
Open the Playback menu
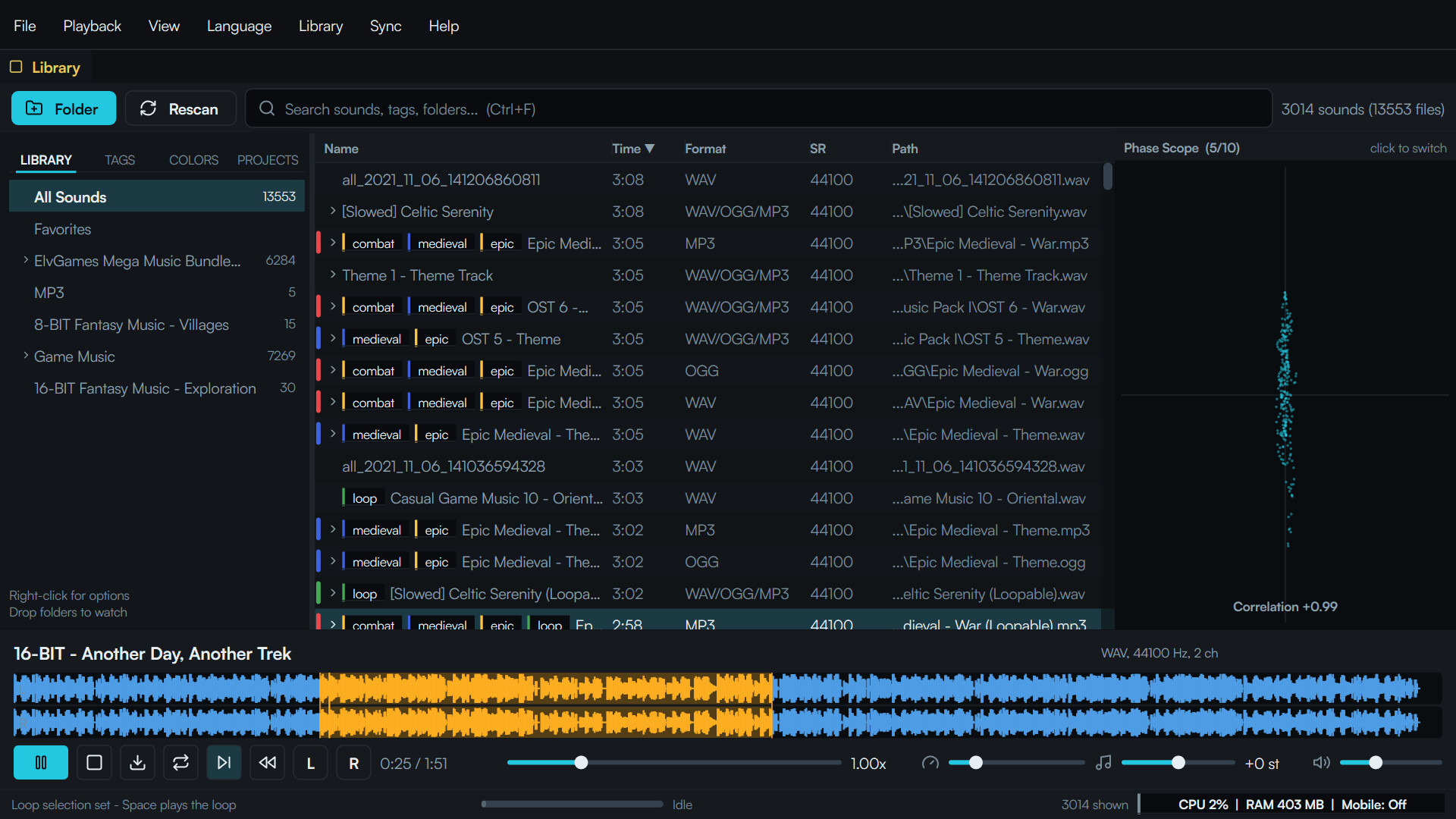coord(92,26)
